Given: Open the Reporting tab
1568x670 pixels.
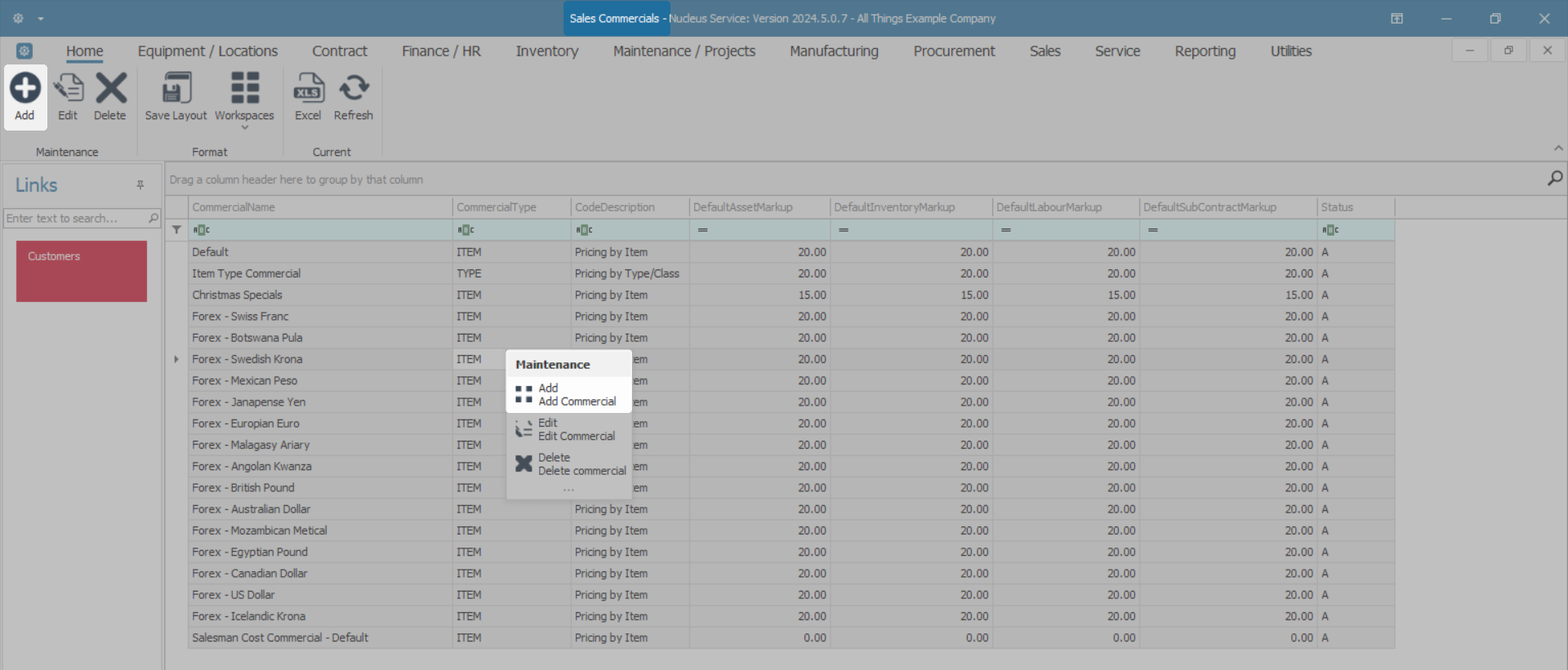Looking at the screenshot, I should tap(1205, 51).
